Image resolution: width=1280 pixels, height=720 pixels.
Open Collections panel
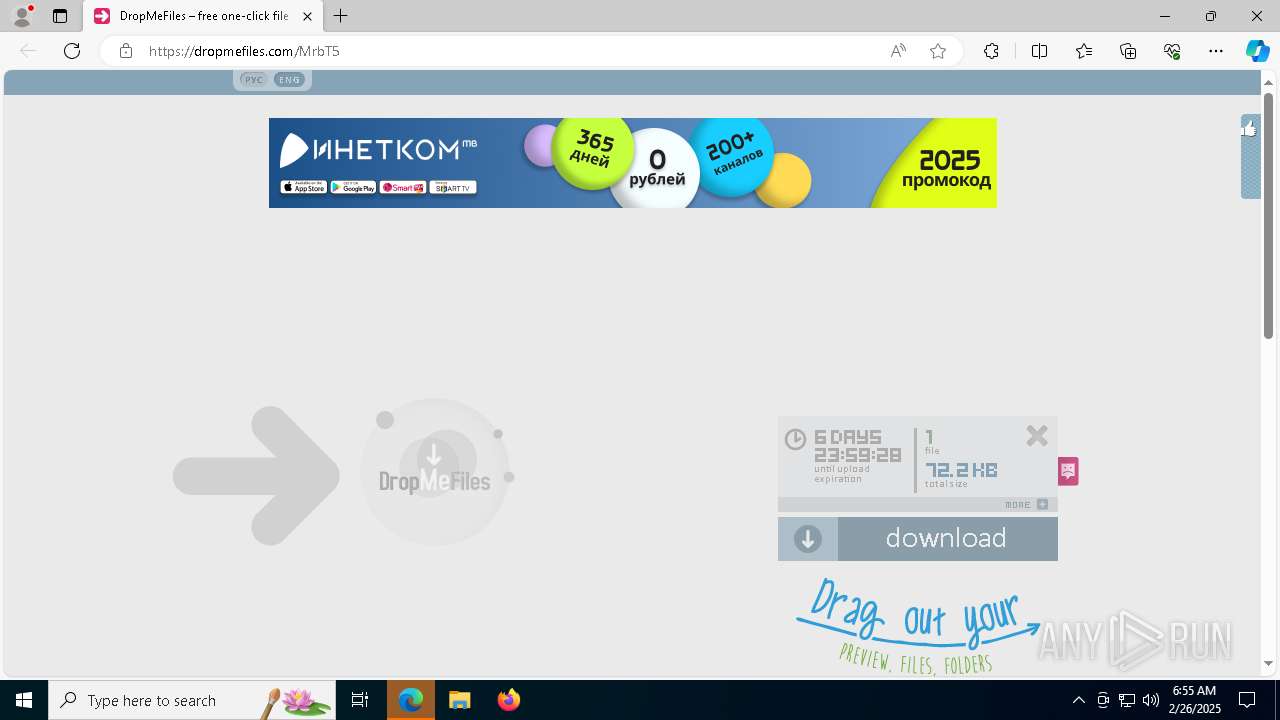click(x=1128, y=51)
